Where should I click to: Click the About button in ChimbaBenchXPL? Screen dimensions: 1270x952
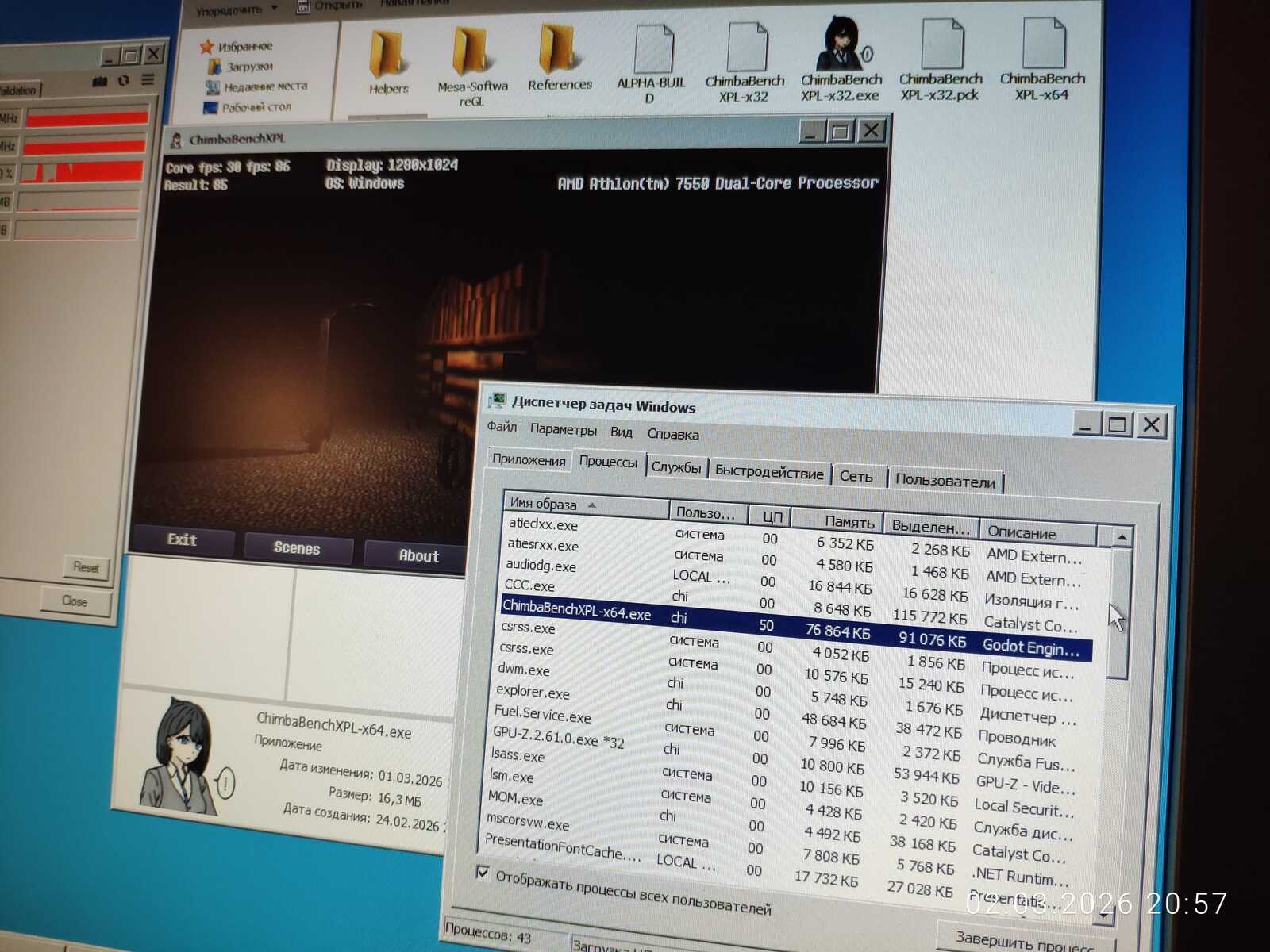coord(418,555)
